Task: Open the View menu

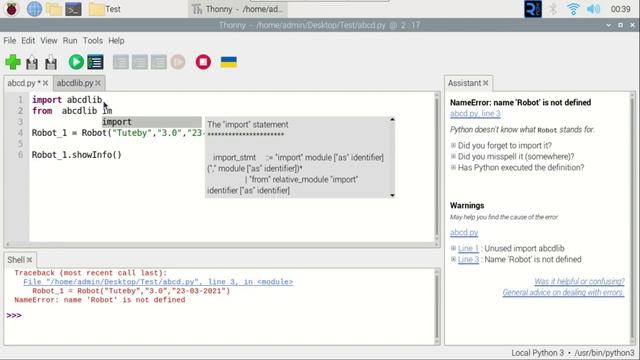Action: 49,40
